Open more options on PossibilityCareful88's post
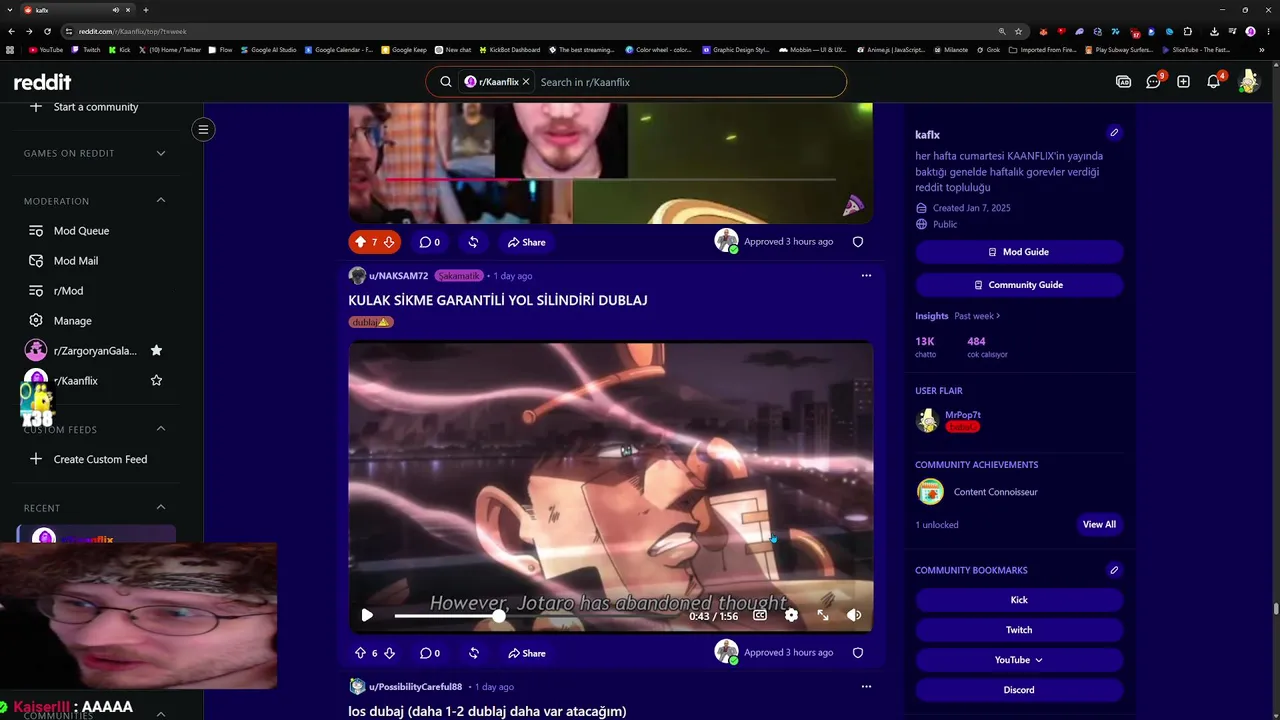 click(x=866, y=687)
